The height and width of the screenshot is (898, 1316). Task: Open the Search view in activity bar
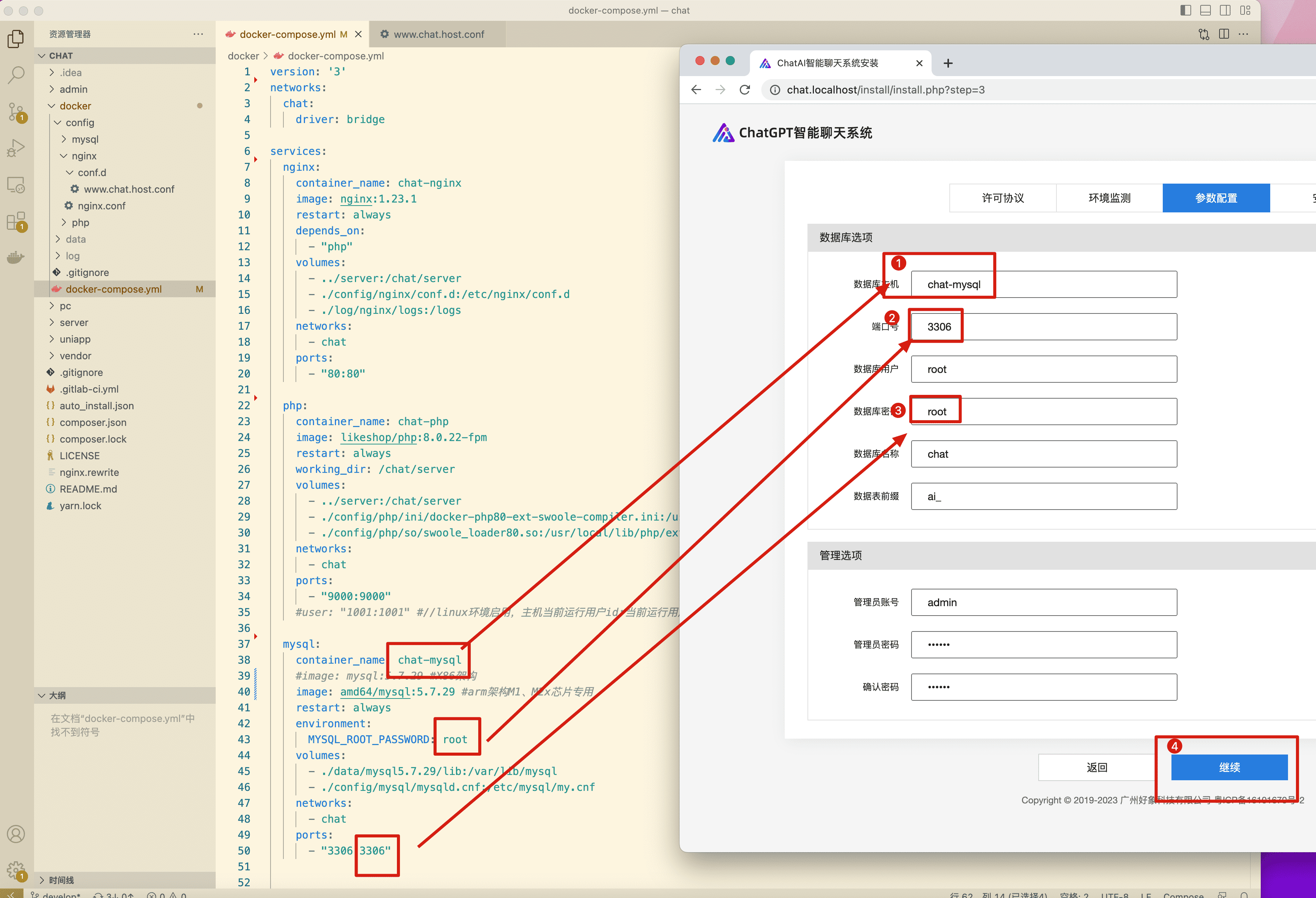coord(16,75)
